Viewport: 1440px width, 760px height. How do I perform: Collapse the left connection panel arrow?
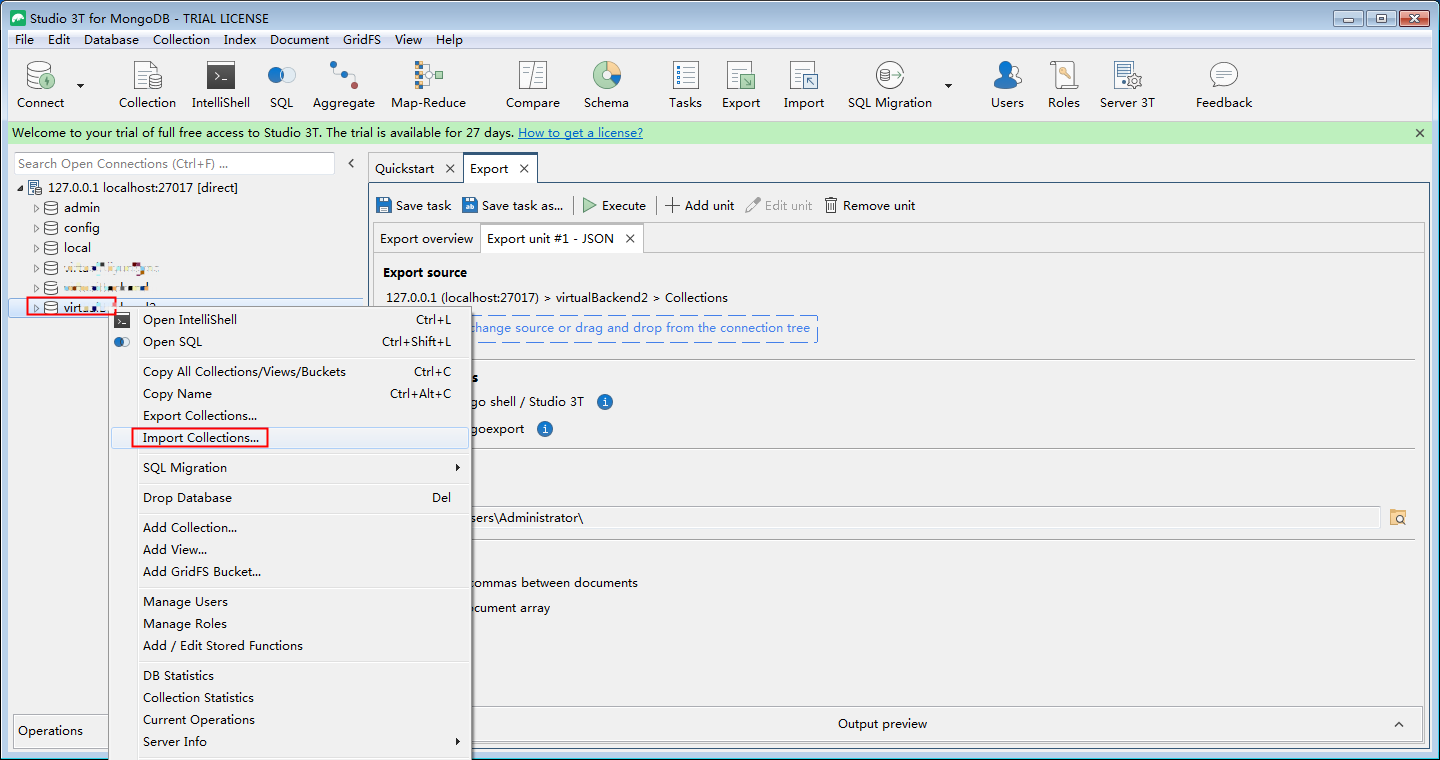coord(351,163)
